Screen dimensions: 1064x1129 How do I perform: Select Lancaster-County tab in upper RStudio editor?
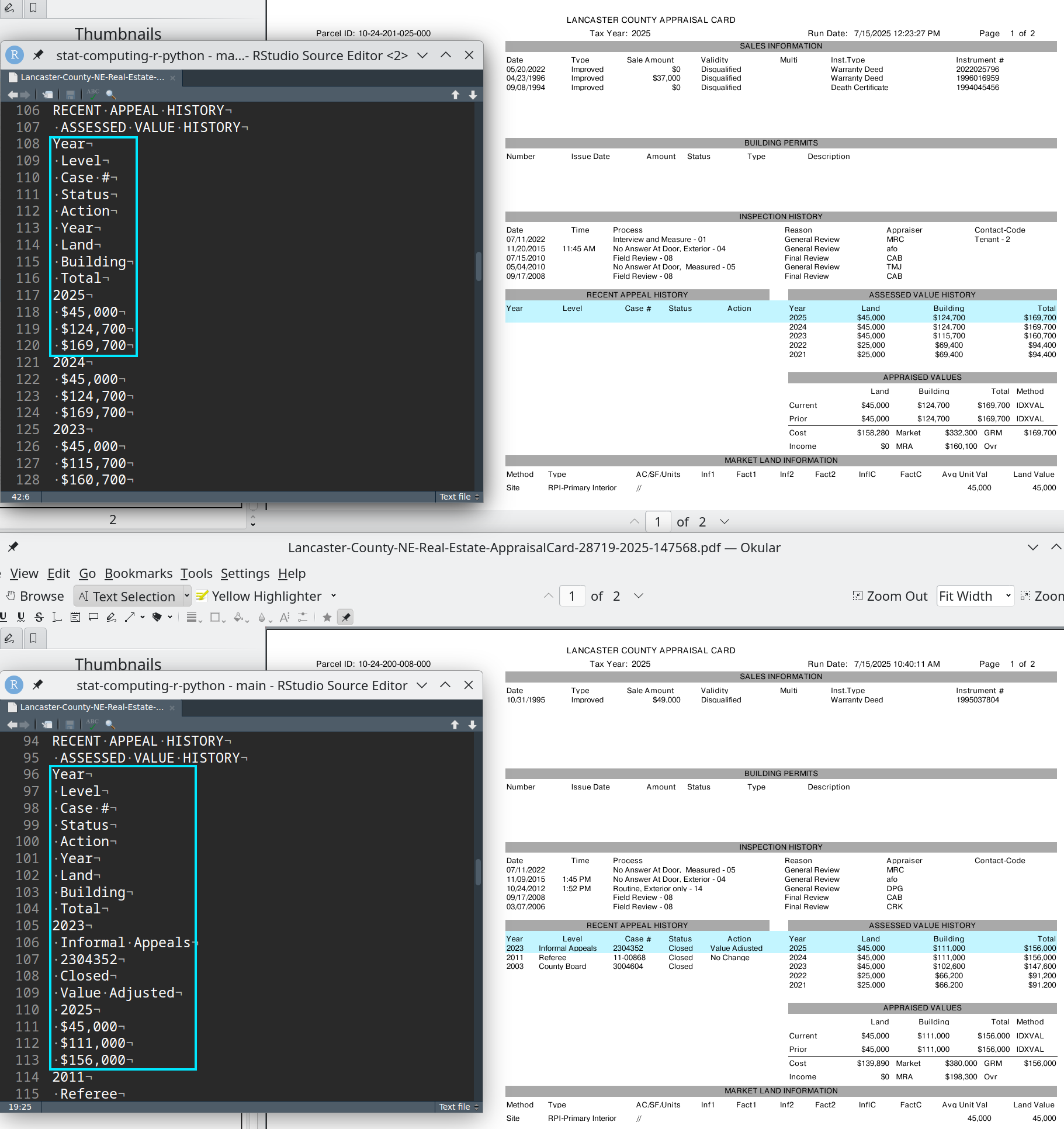92,77
